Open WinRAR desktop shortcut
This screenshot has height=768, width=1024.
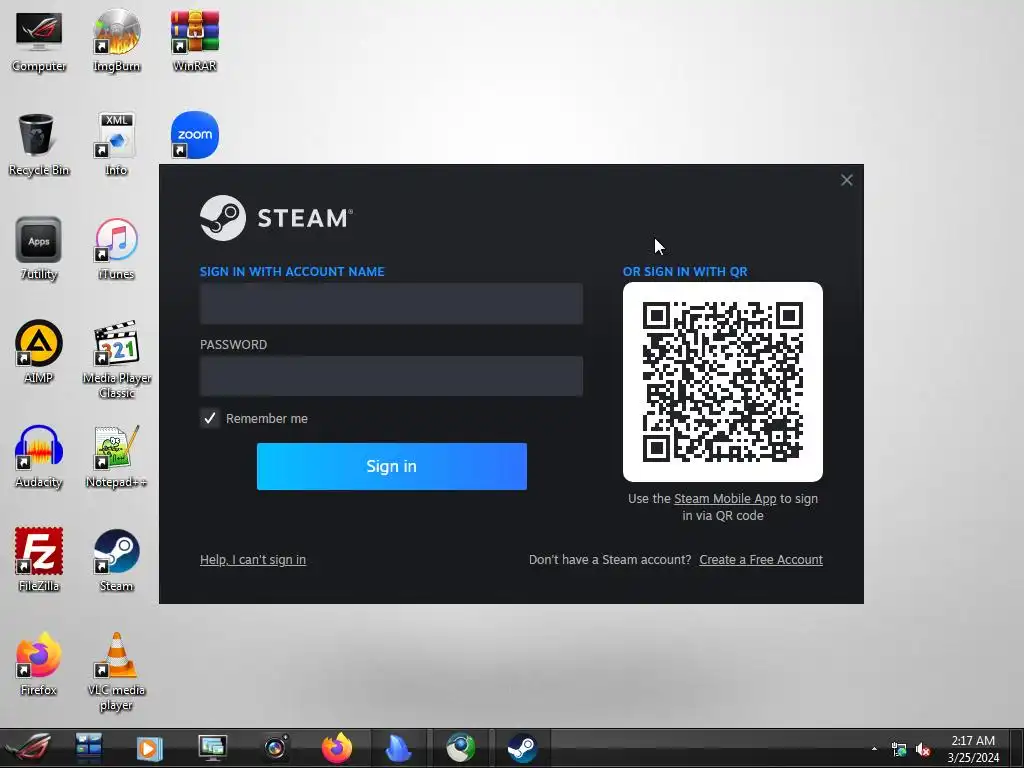click(x=195, y=40)
